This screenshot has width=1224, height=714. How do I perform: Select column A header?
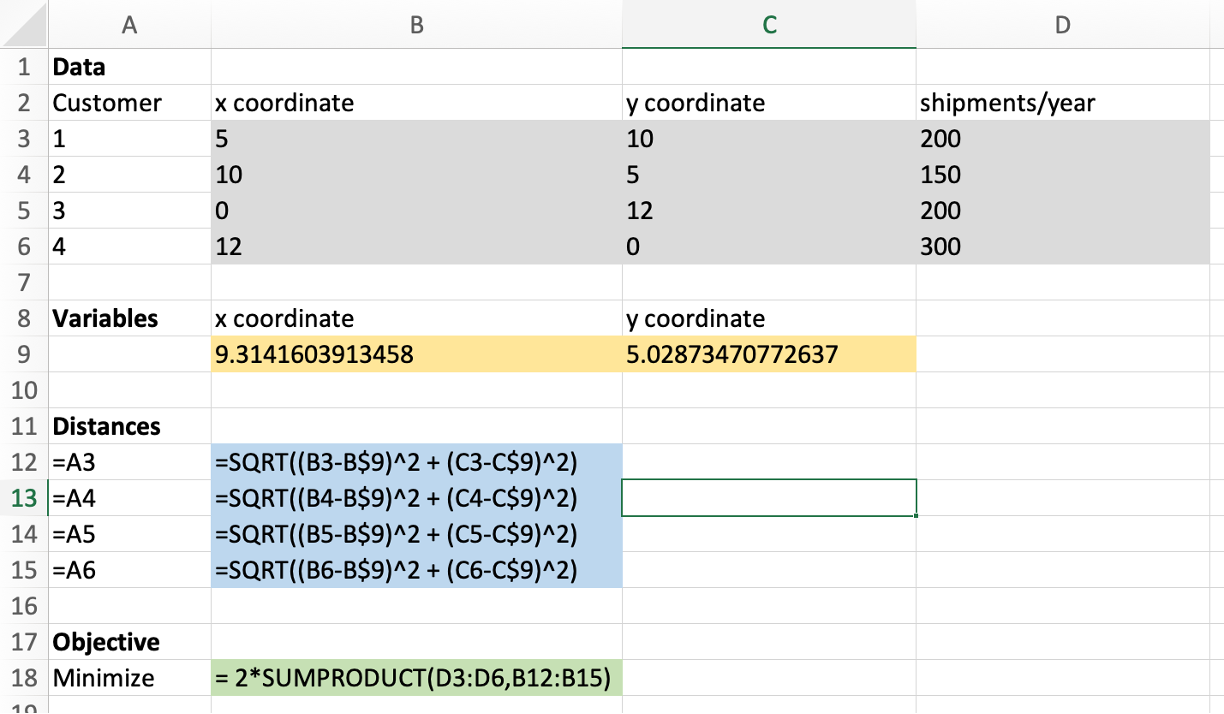tap(129, 24)
